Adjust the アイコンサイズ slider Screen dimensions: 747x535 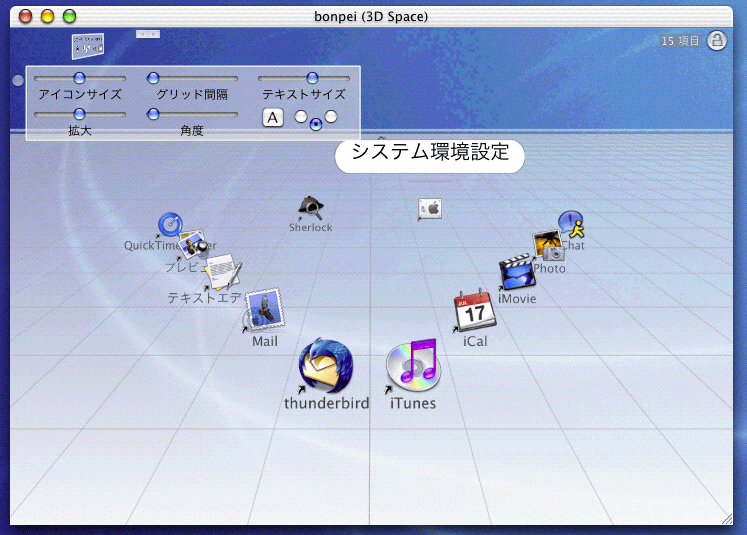point(80,78)
